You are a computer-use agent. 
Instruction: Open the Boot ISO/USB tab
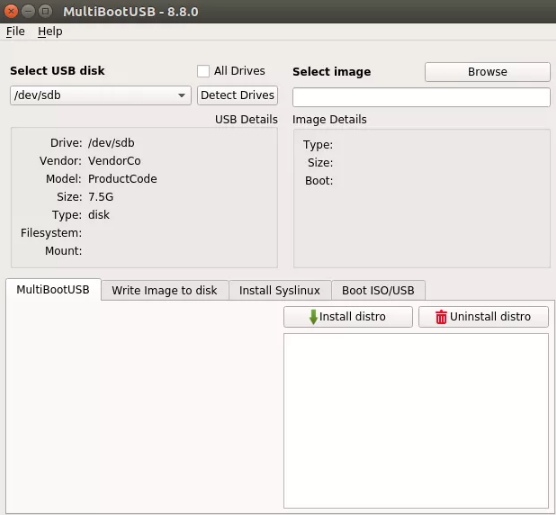point(378,290)
